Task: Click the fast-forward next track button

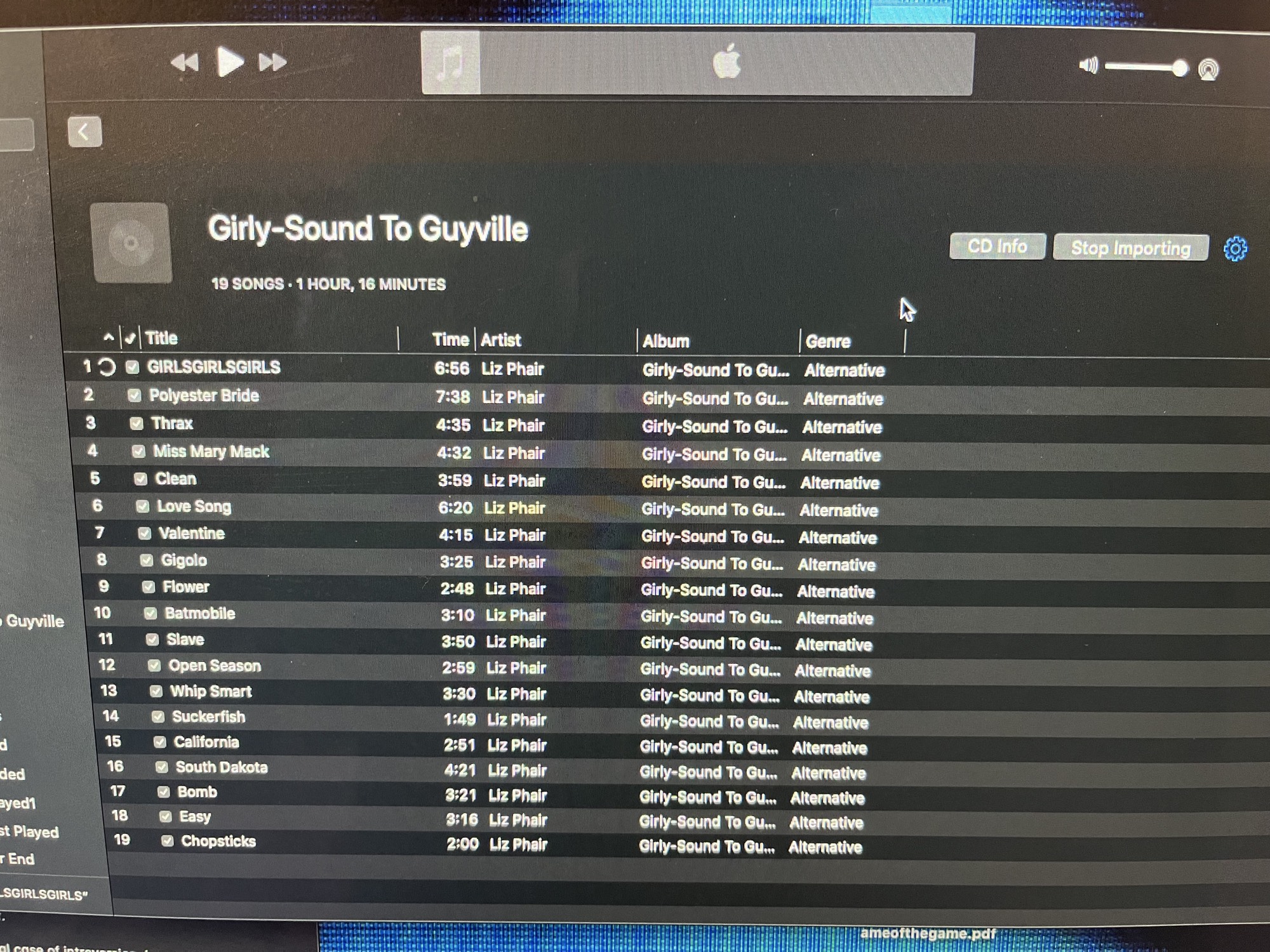Action: (272, 63)
